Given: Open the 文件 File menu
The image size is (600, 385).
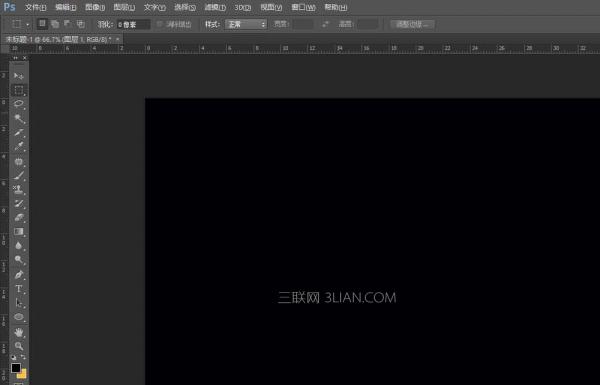Looking at the screenshot, I should click(x=36, y=7).
